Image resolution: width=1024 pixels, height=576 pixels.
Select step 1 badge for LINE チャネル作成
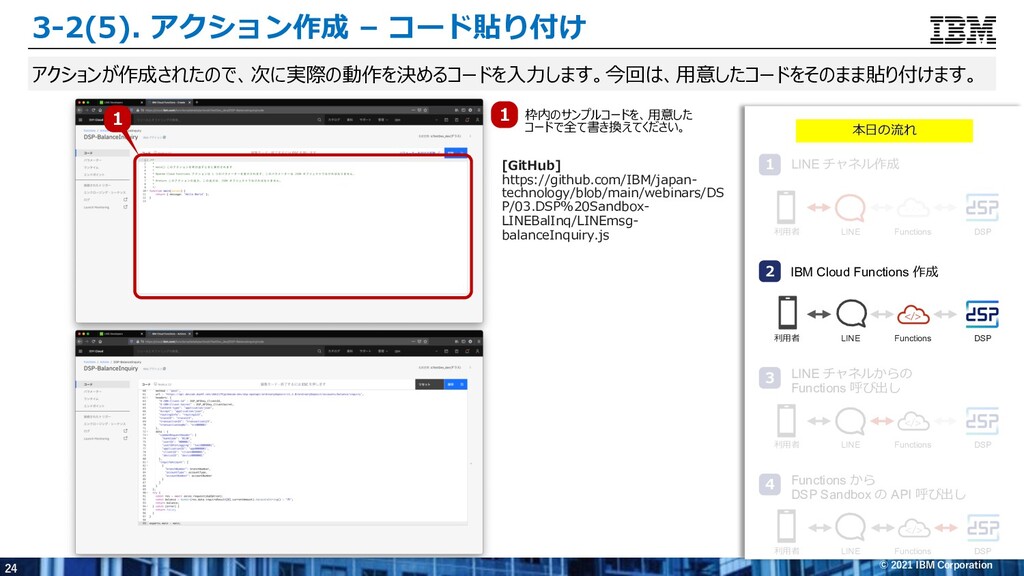tap(769, 164)
